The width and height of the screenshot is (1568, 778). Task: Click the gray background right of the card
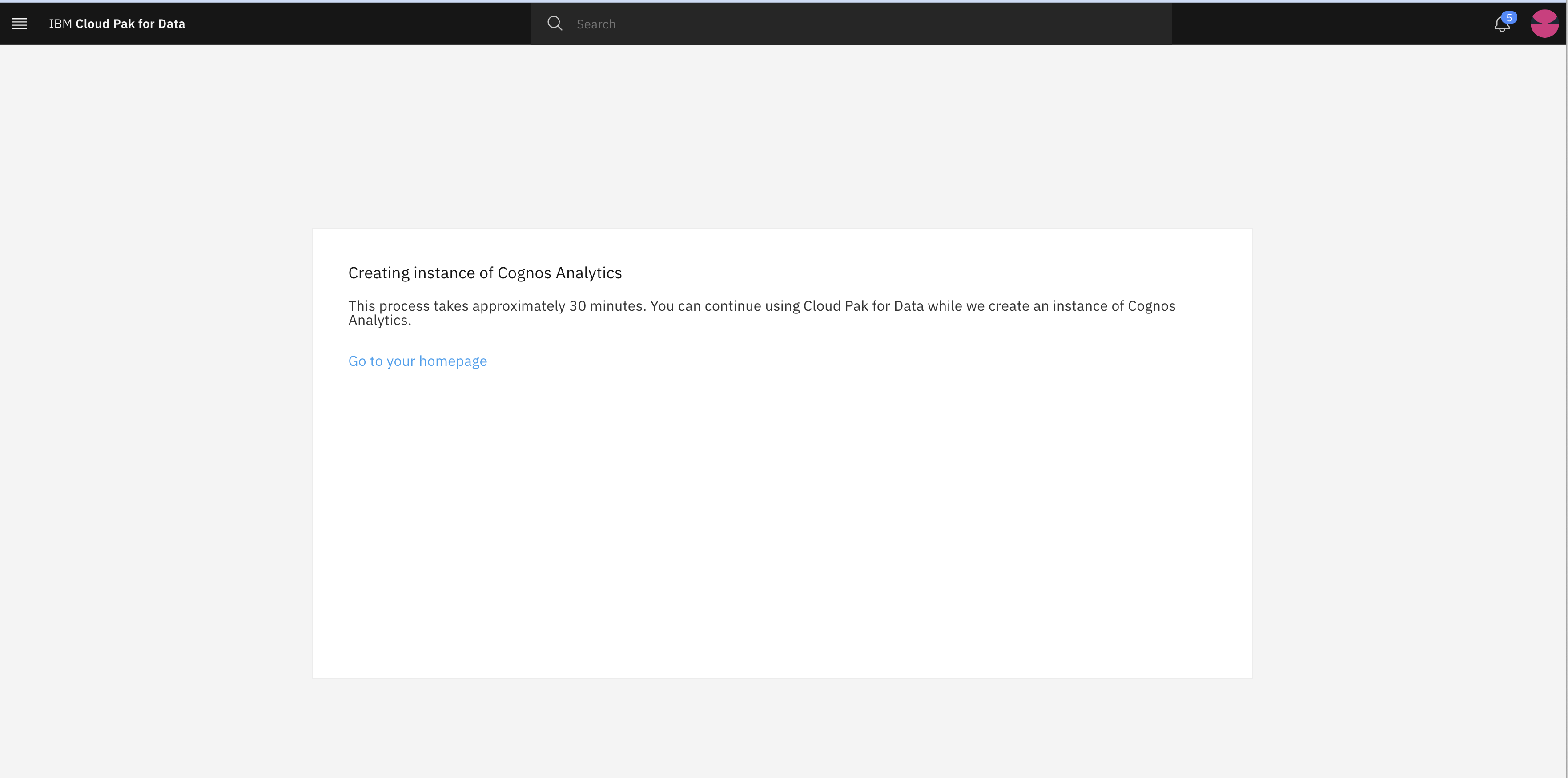pos(1408,453)
